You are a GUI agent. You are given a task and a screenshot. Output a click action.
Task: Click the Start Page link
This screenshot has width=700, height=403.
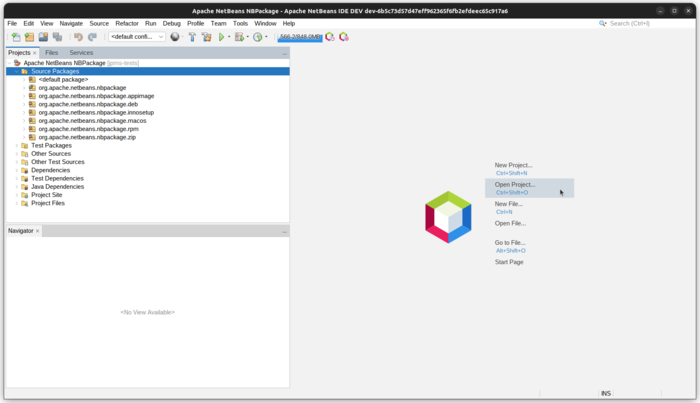point(509,262)
